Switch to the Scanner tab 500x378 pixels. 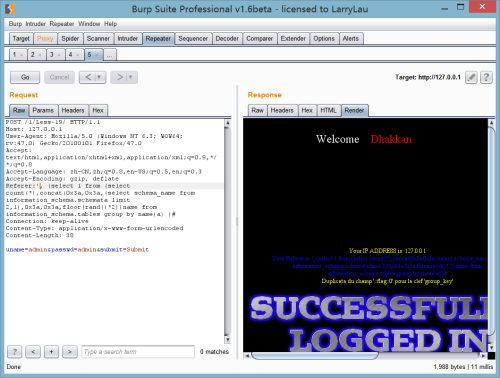[x=98, y=39]
